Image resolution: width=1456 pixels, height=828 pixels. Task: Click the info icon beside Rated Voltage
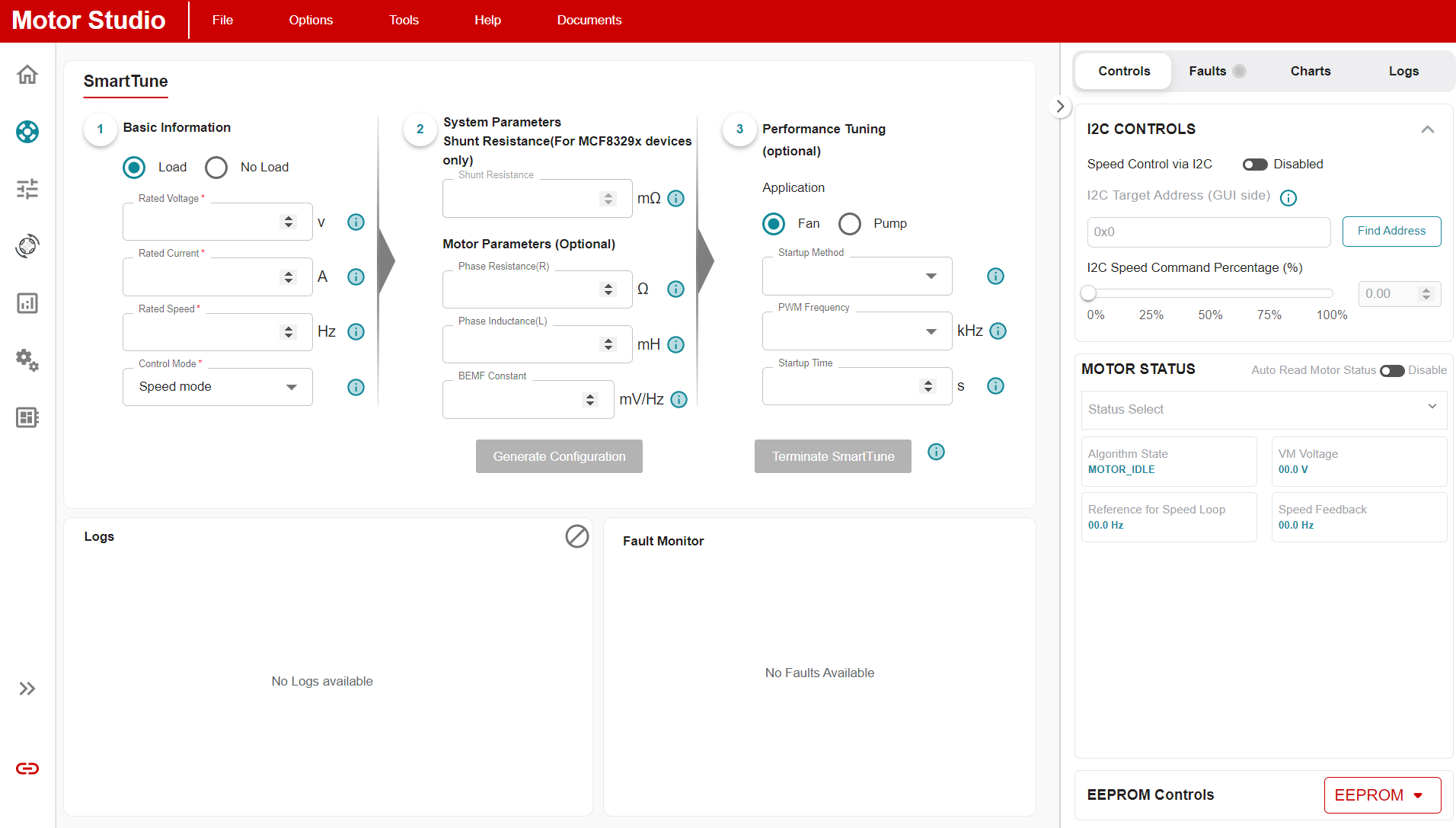pyautogui.click(x=356, y=222)
